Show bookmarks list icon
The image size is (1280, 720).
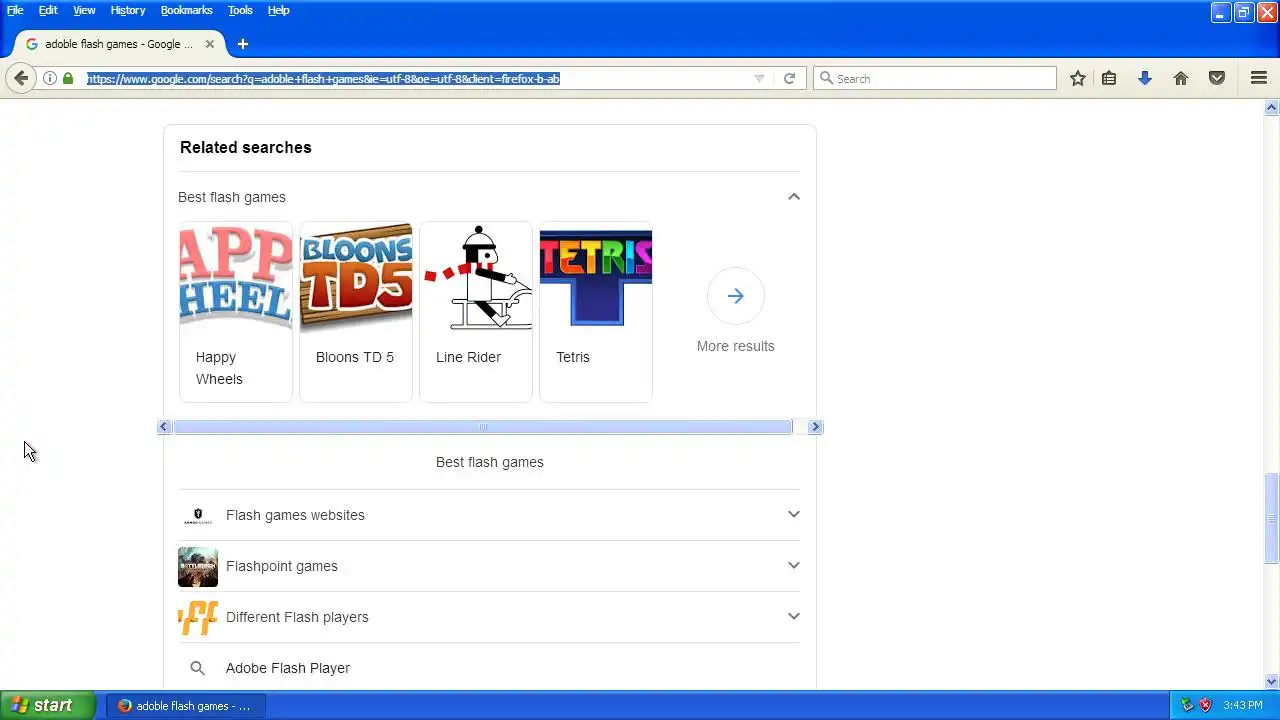tap(1109, 78)
